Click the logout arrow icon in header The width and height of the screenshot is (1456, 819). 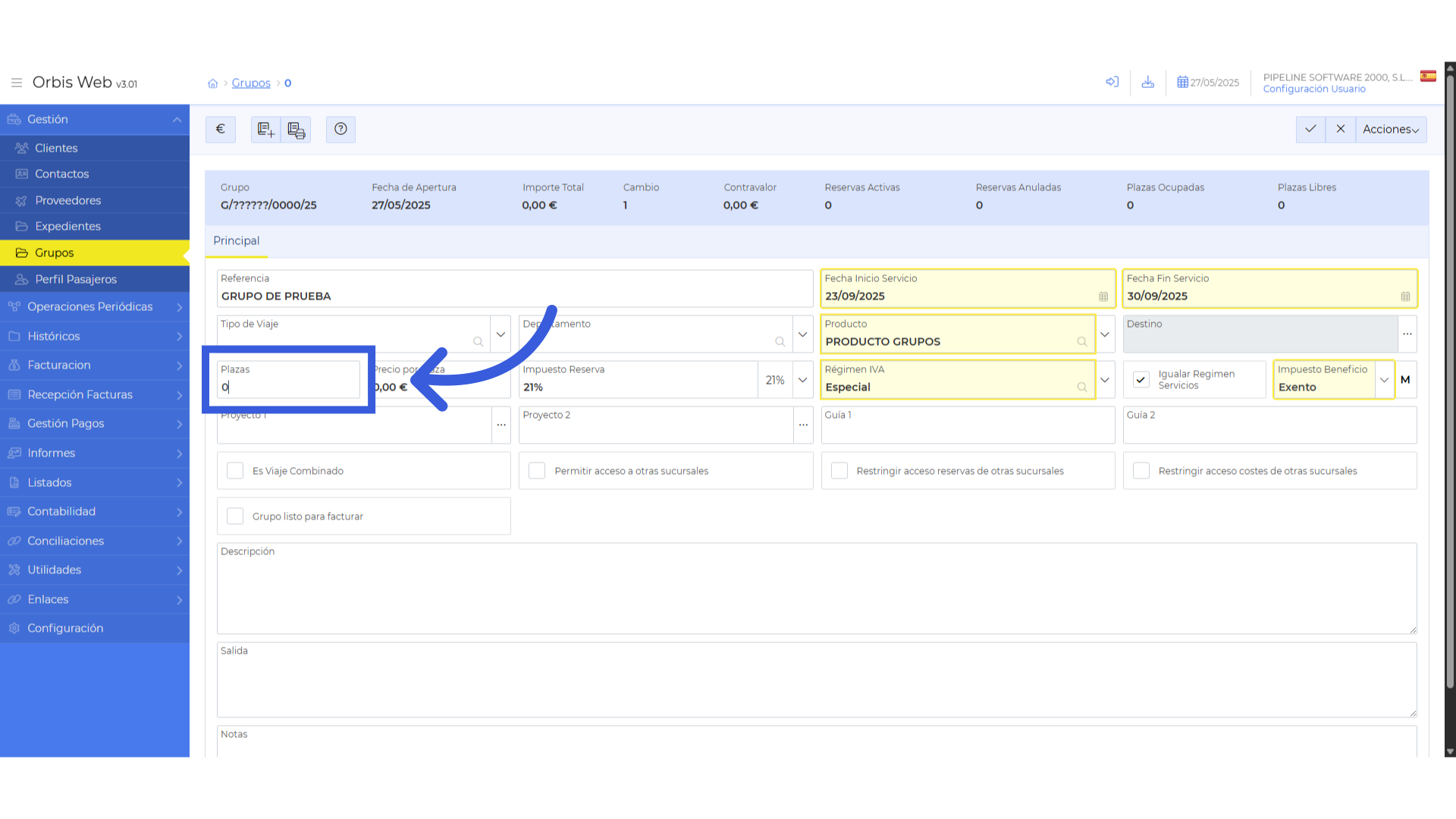[x=1112, y=82]
